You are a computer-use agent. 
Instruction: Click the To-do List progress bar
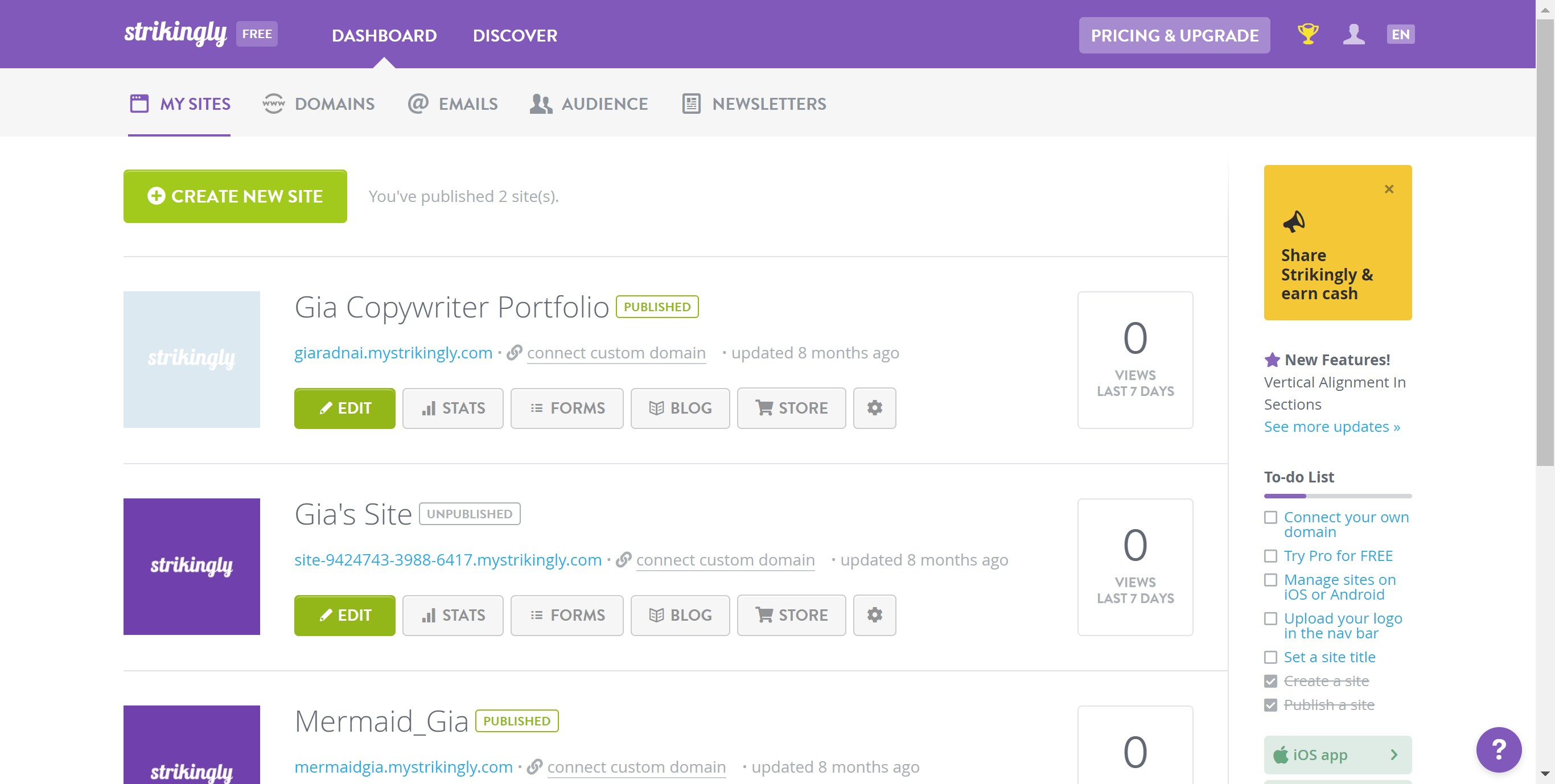pyautogui.click(x=1337, y=496)
